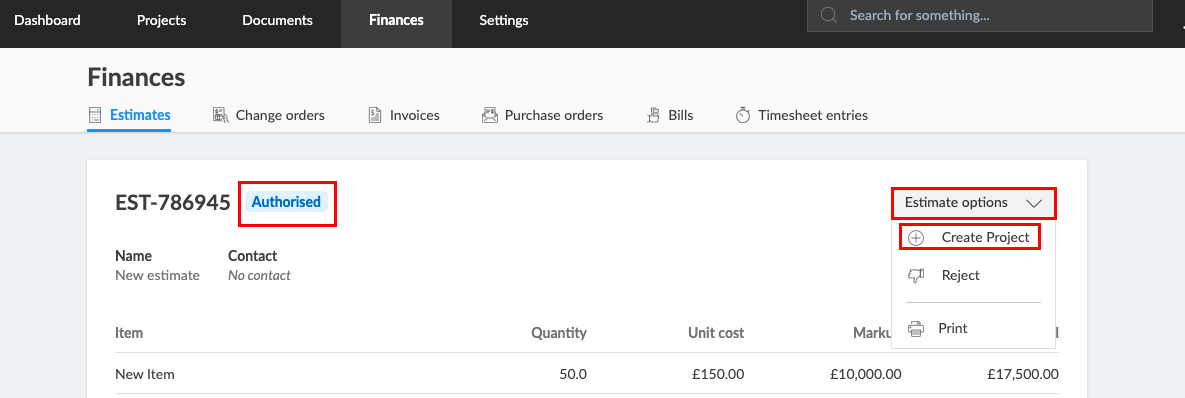Click the Create Project plus icon
The height and width of the screenshot is (398, 1185).
(916, 237)
